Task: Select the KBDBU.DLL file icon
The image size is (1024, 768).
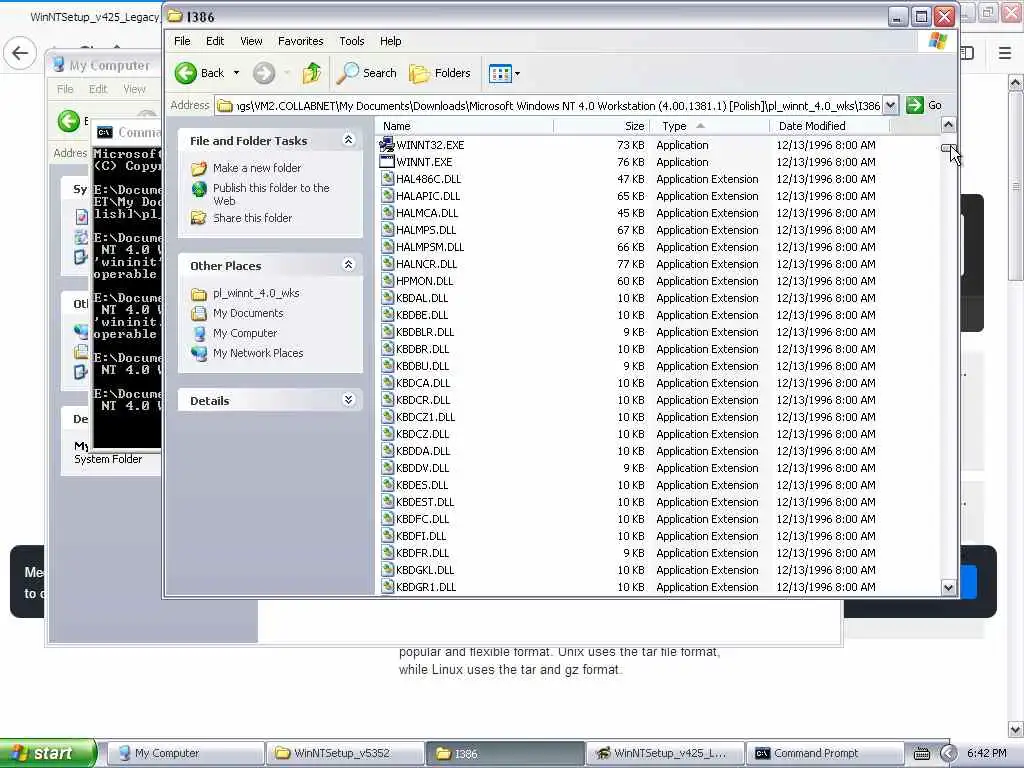Action: coord(387,365)
